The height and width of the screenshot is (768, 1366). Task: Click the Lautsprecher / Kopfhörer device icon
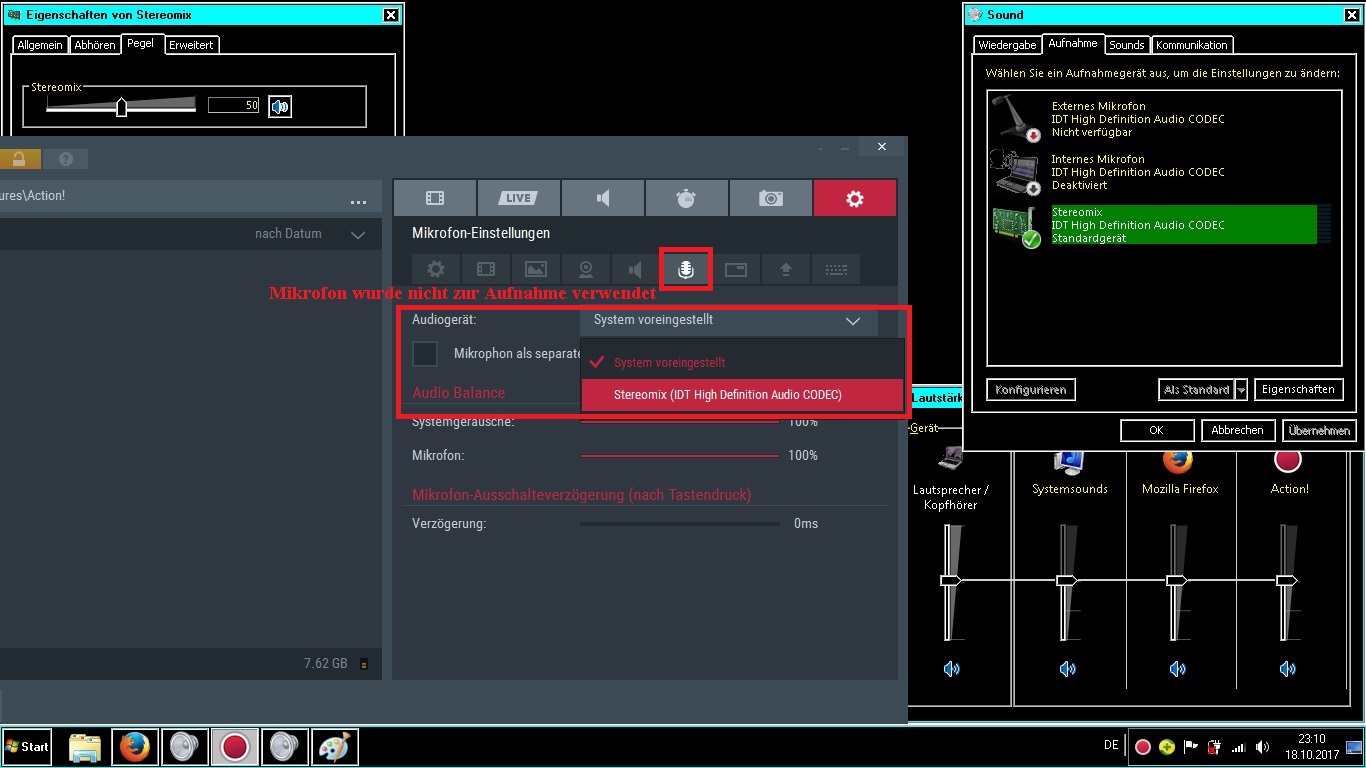[950, 460]
